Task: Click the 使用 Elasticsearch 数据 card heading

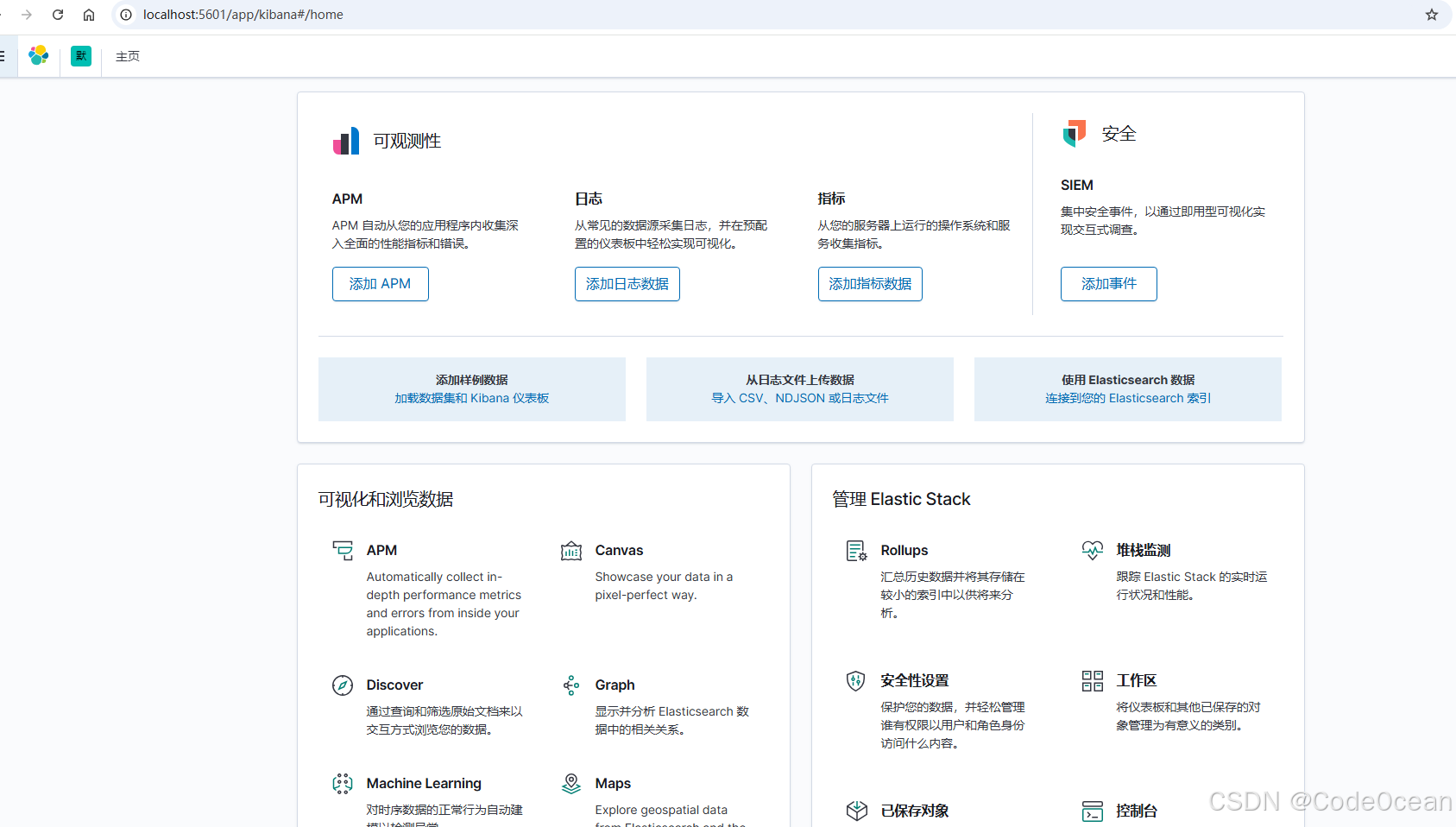Action: click(x=1128, y=380)
